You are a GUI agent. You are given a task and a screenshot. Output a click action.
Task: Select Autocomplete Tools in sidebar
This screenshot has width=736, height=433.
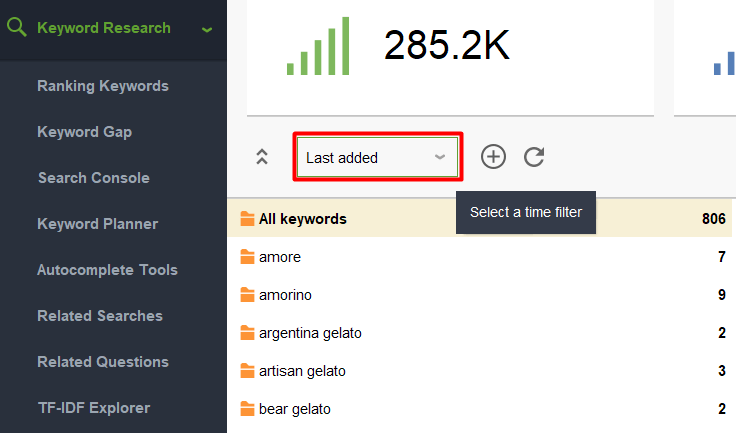click(x=107, y=270)
